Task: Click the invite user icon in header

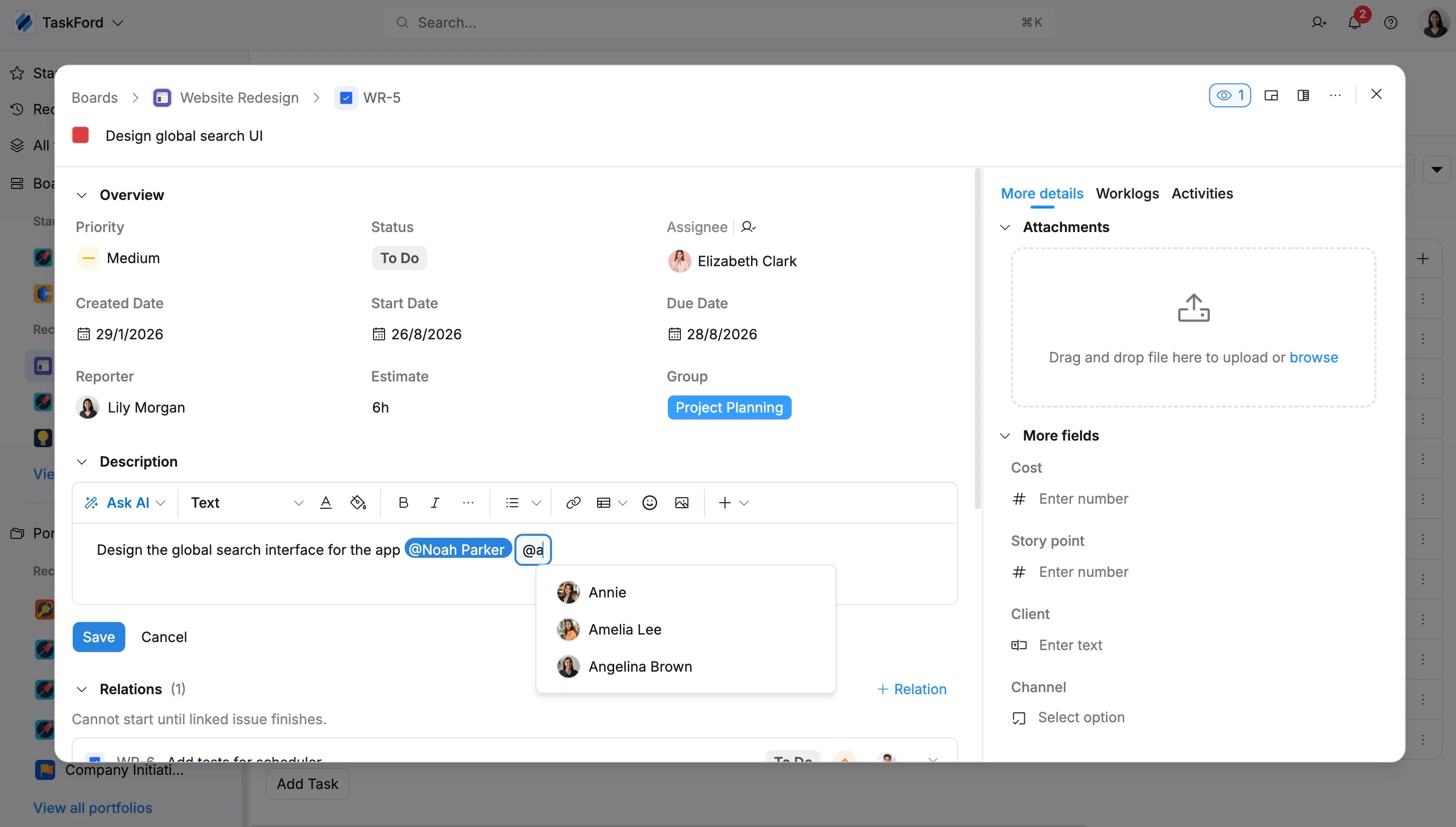Action: coord(1319,23)
